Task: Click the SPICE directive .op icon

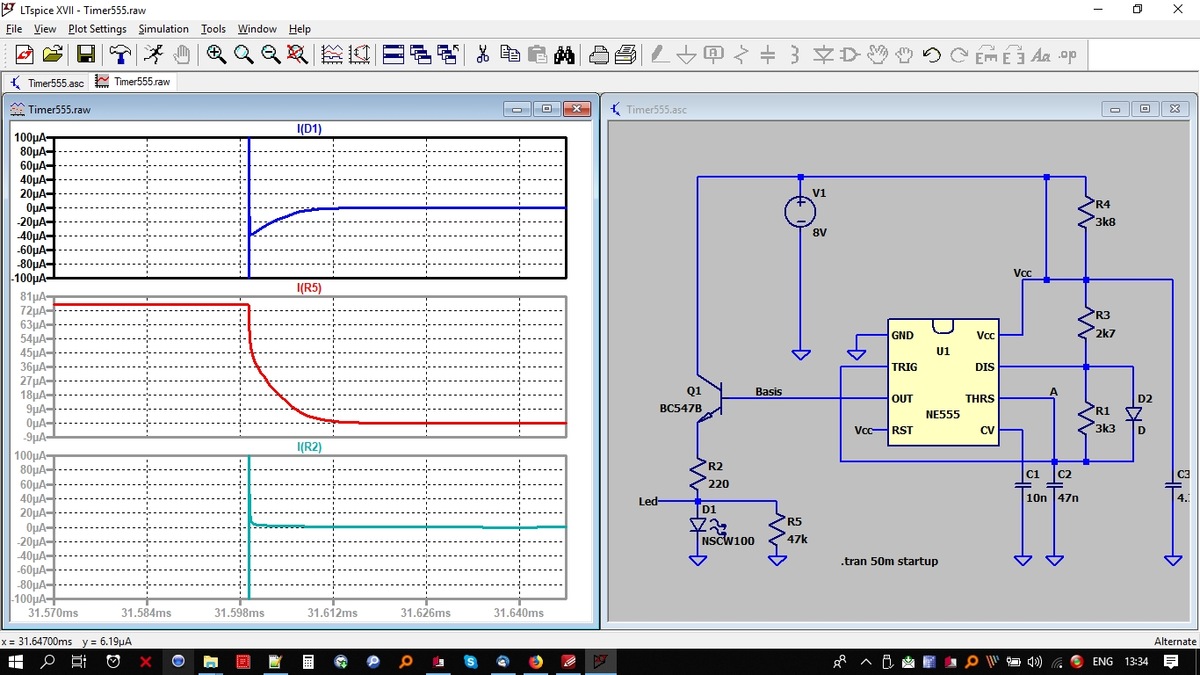Action: coord(1067,54)
